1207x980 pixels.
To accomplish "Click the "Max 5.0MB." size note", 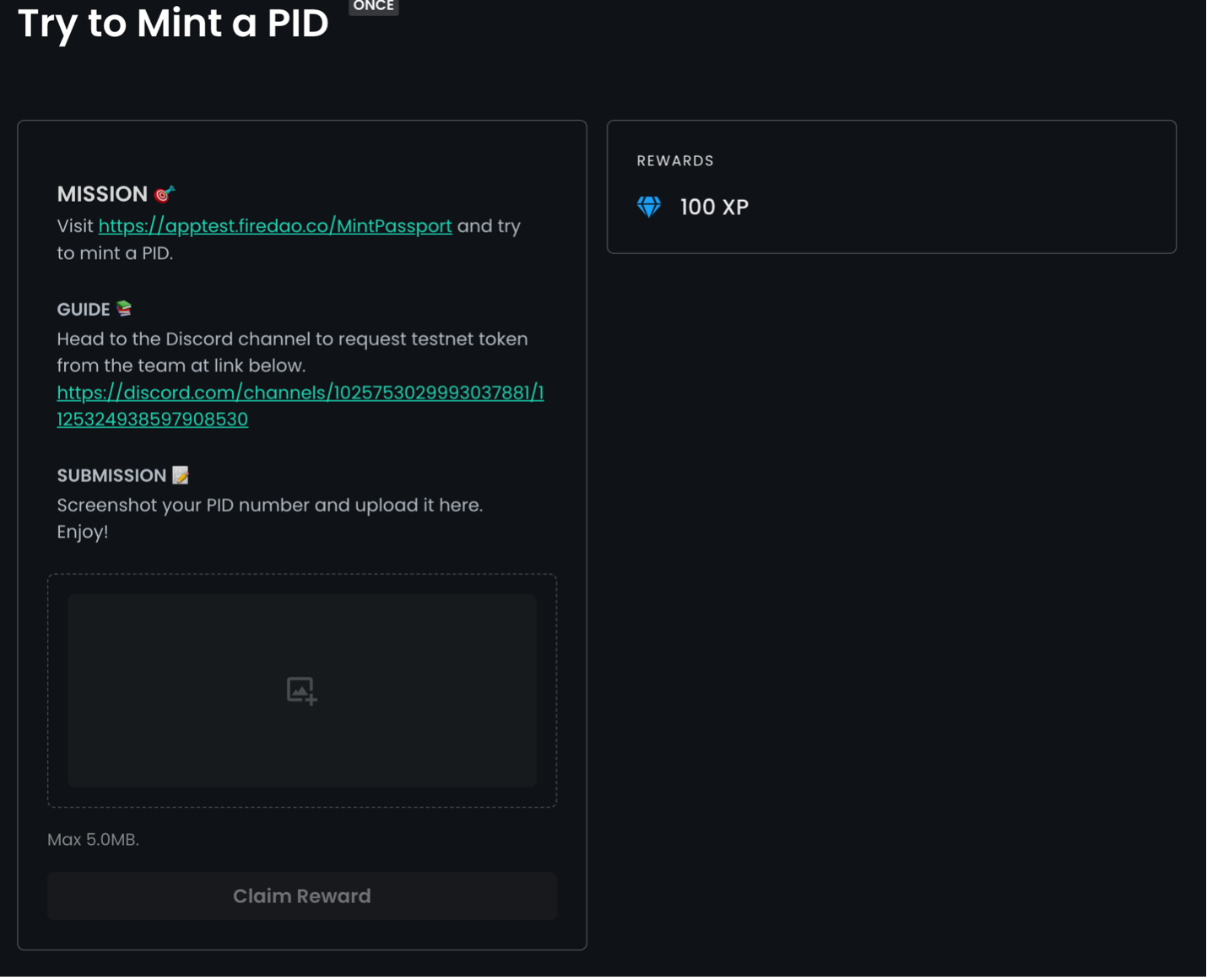I will pos(93,840).
